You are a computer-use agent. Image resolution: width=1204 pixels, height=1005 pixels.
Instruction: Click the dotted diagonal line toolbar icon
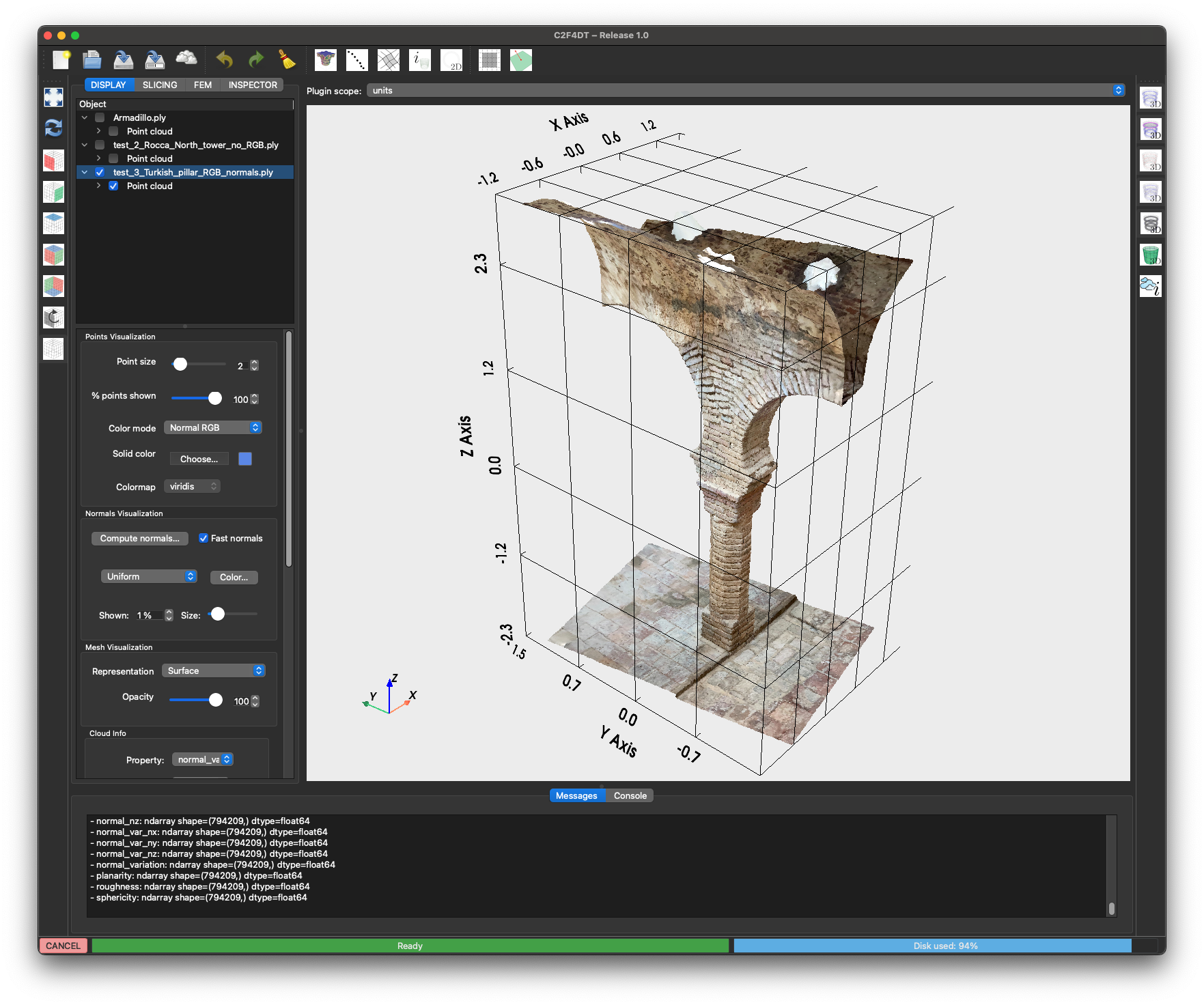click(357, 60)
